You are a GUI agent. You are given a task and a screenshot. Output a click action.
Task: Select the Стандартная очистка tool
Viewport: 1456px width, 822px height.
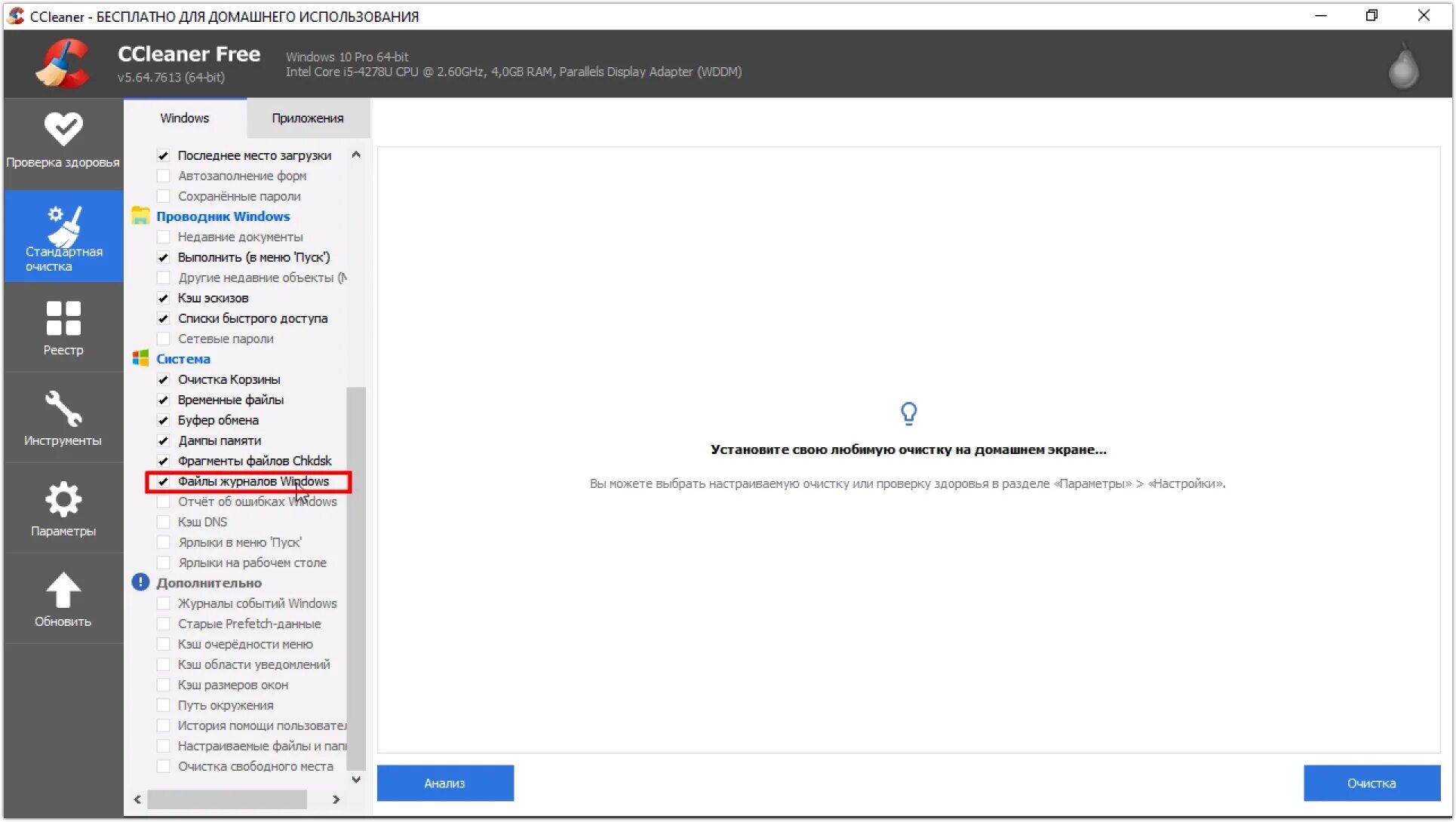tap(63, 236)
